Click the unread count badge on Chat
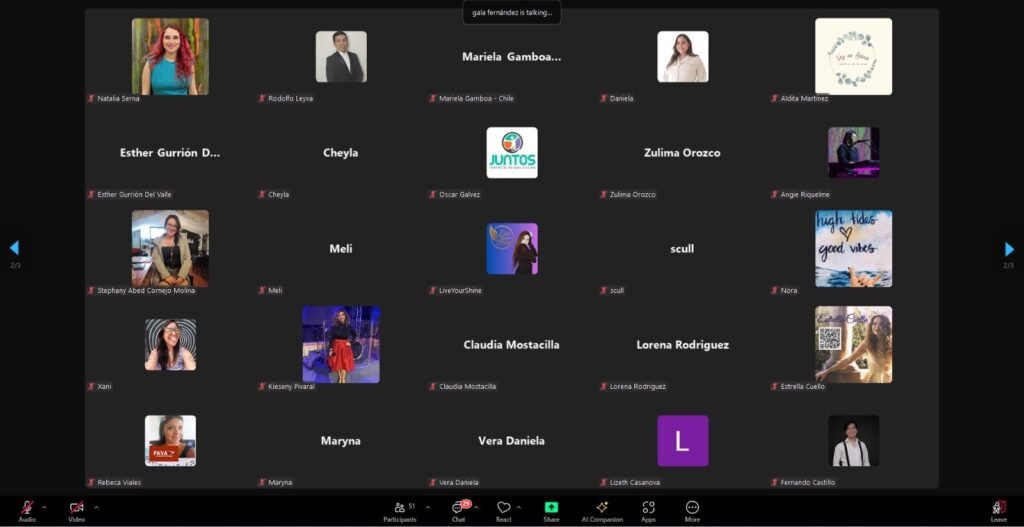 [x=466, y=503]
